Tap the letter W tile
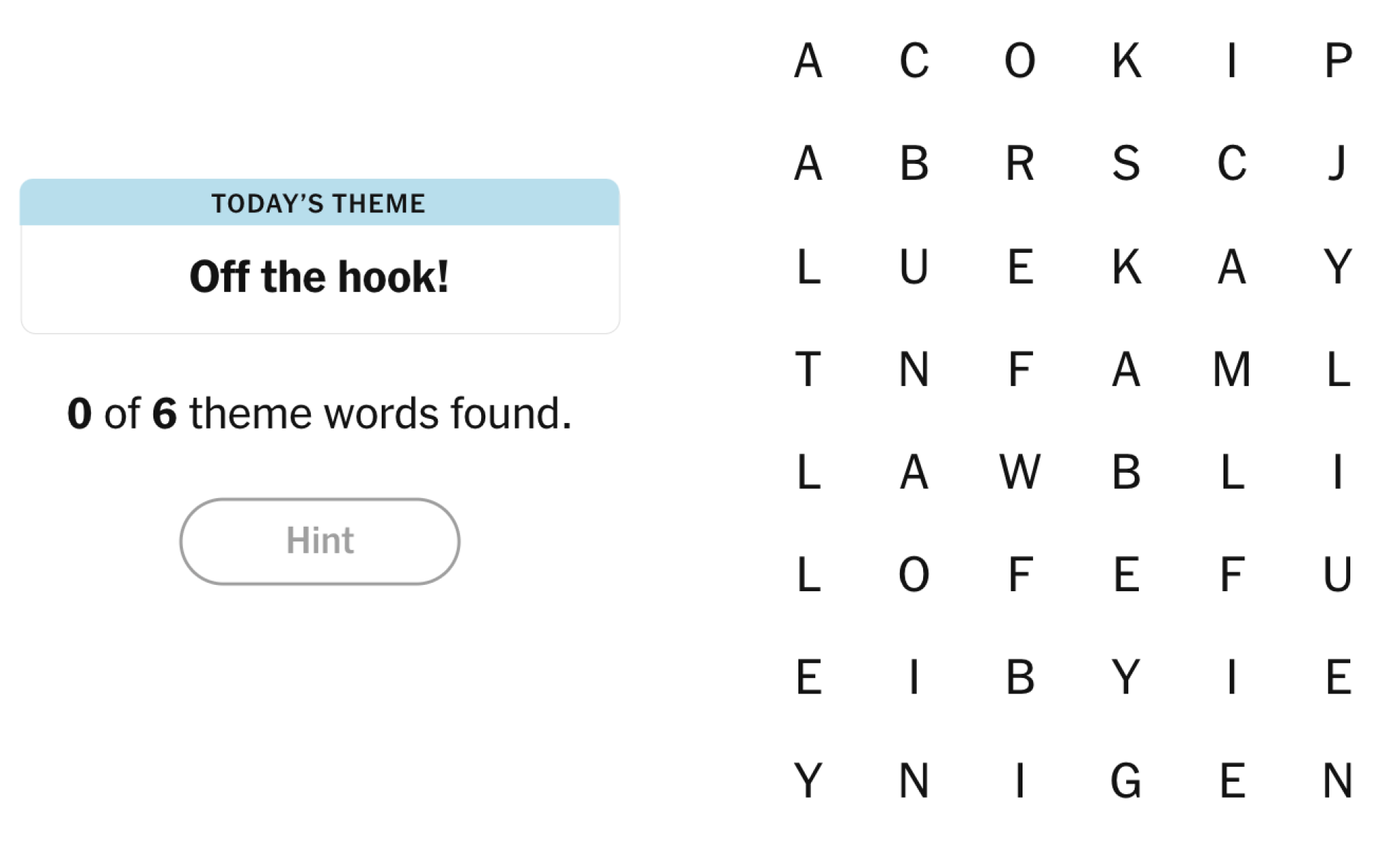This screenshot has height=844, width=1400. point(1020,472)
